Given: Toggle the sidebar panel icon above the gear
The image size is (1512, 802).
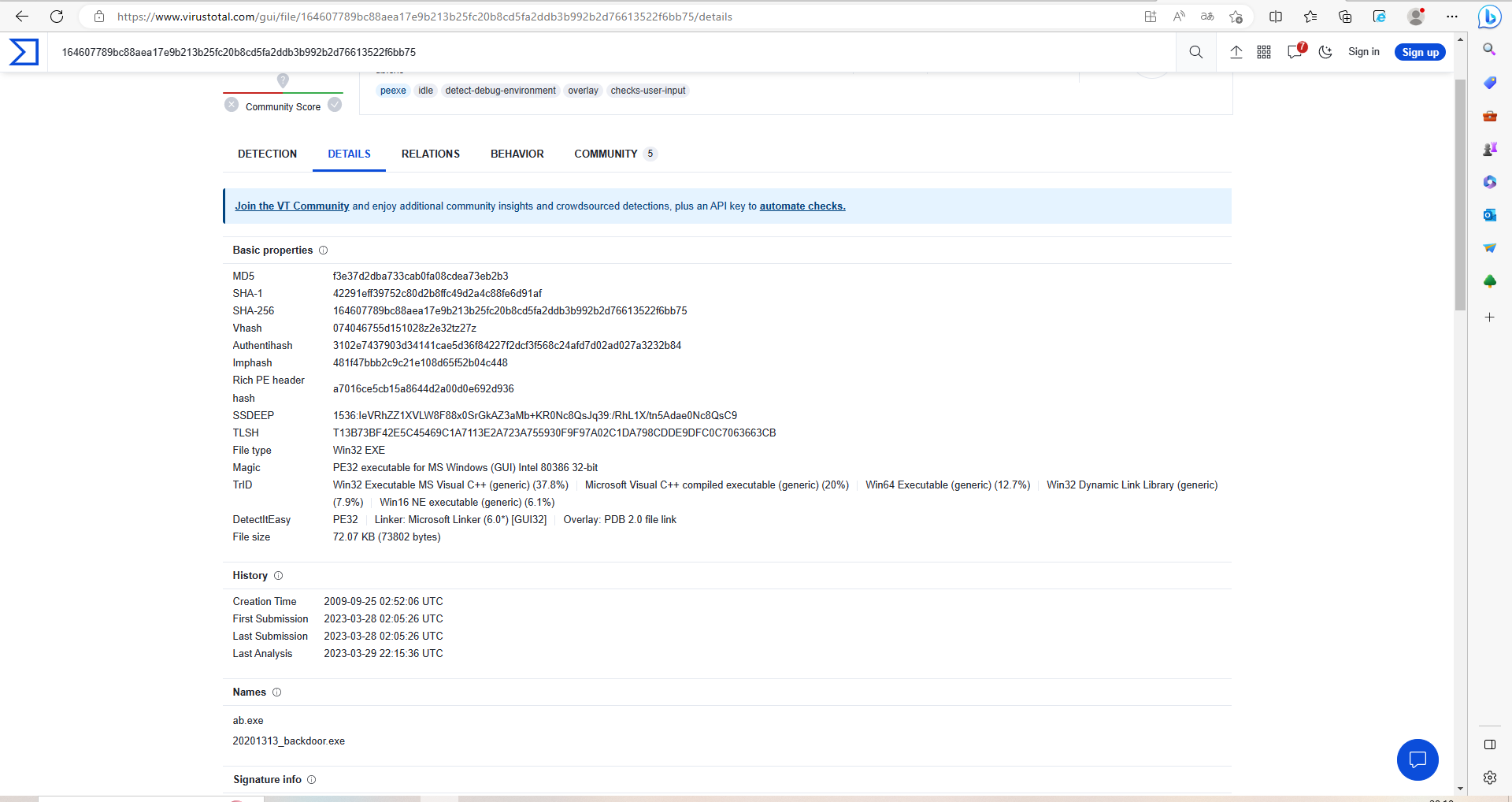Looking at the screenshot, I should (1489, 744).
